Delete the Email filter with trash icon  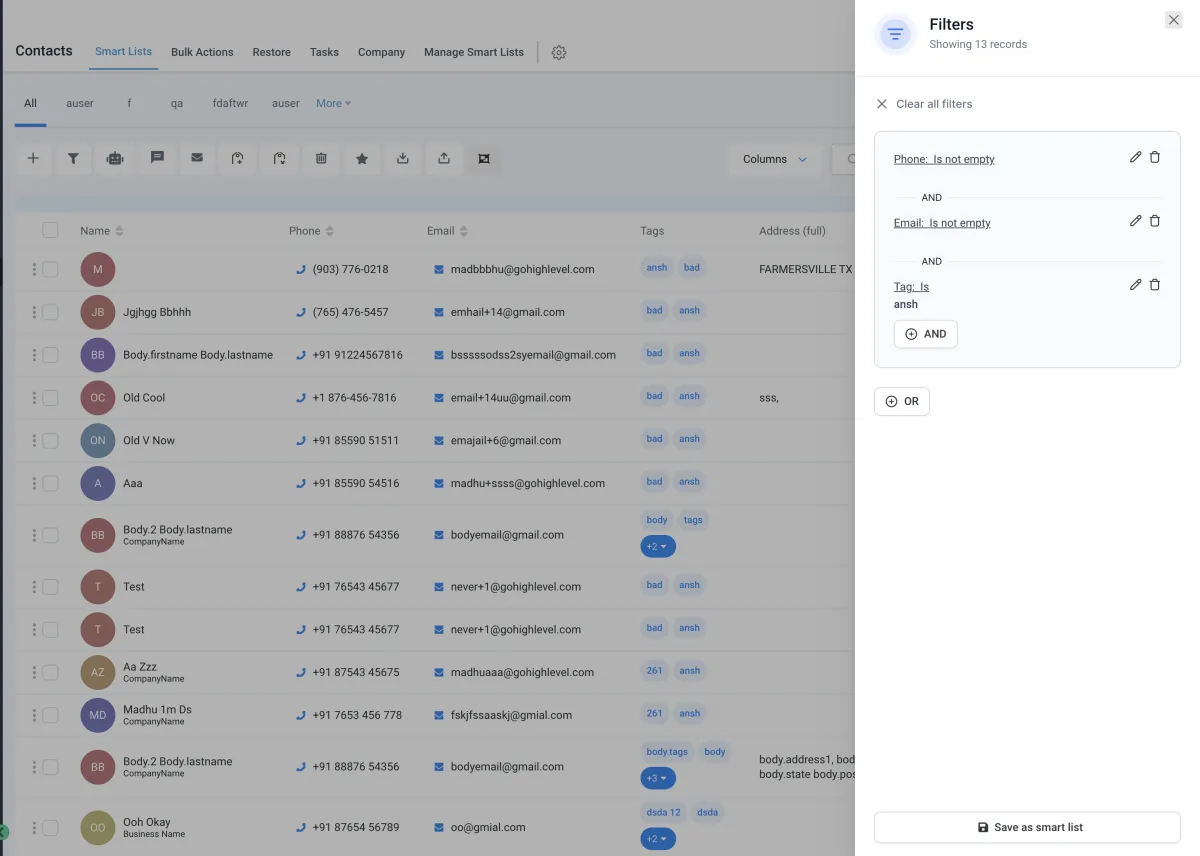point(1155,221)
